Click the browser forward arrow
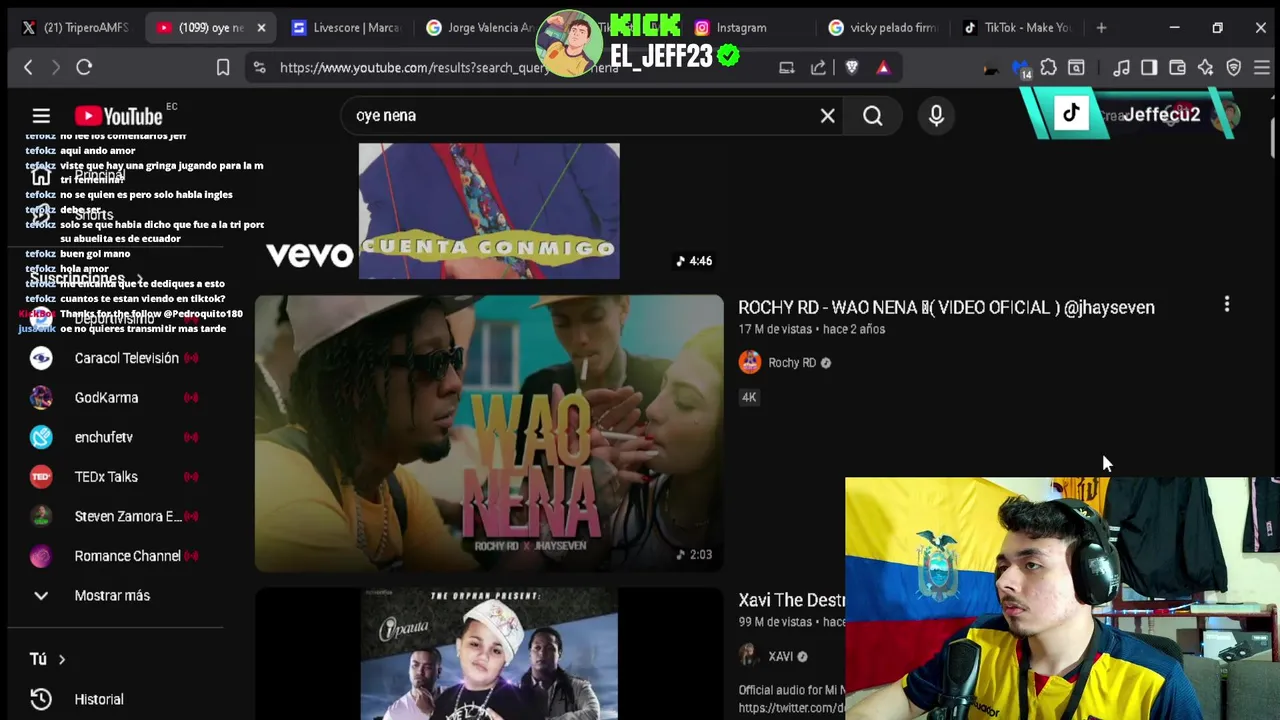1280x720 pixels. pyautogui.click(x=56, y=67)
